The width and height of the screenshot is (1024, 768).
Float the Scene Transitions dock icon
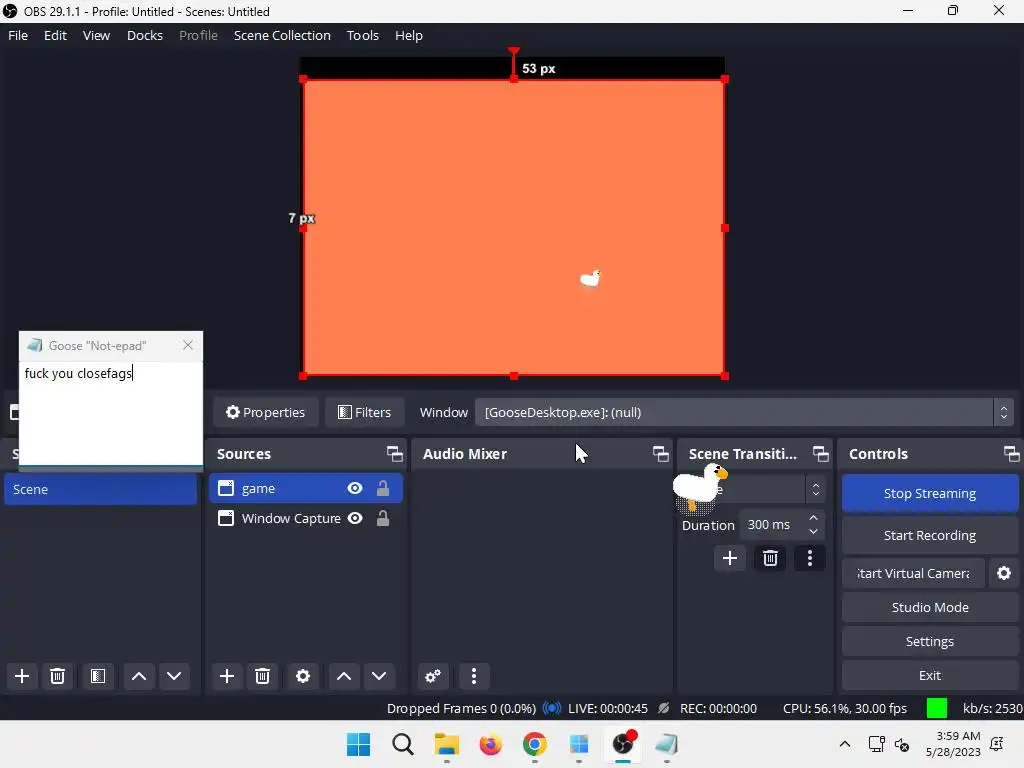(821, 454)
